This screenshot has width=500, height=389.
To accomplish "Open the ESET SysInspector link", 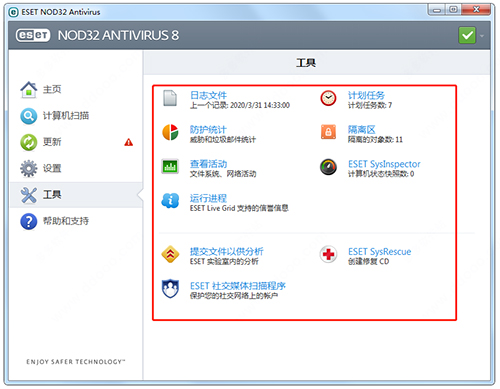I will (384, 164).
